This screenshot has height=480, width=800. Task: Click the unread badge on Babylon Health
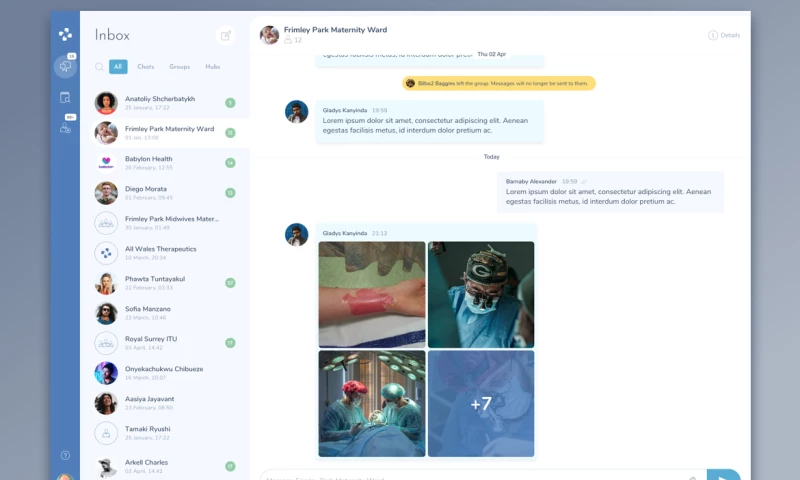230,163
